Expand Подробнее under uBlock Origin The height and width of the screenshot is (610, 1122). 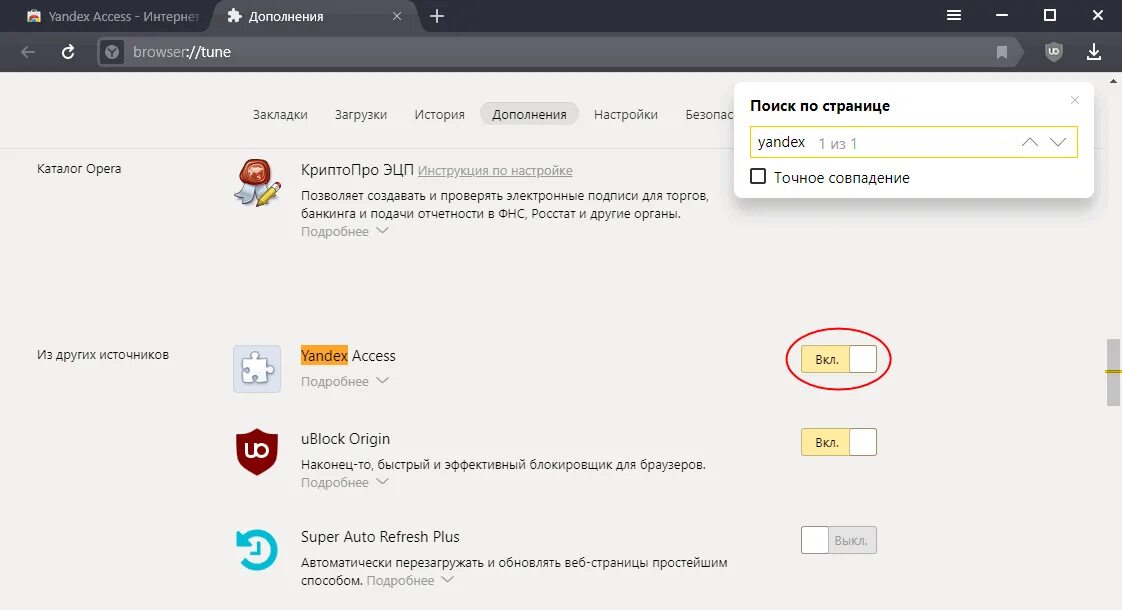tap(344, 482)
